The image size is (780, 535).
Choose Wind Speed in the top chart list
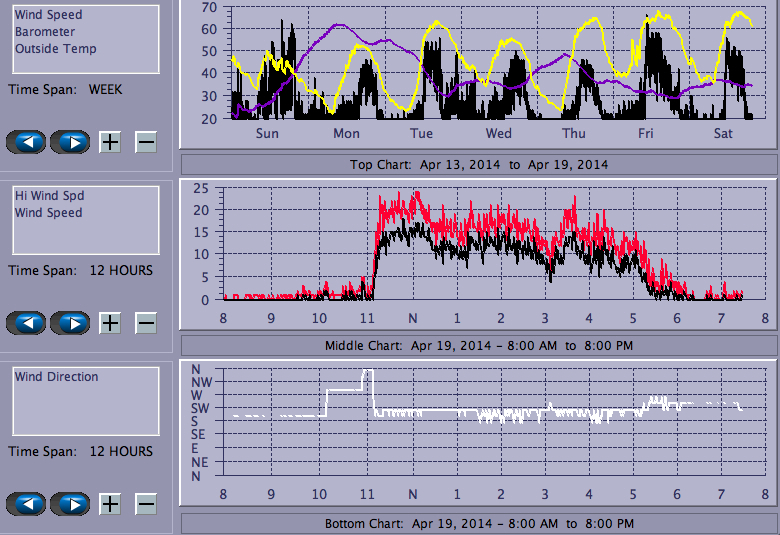tap(48, 15)
